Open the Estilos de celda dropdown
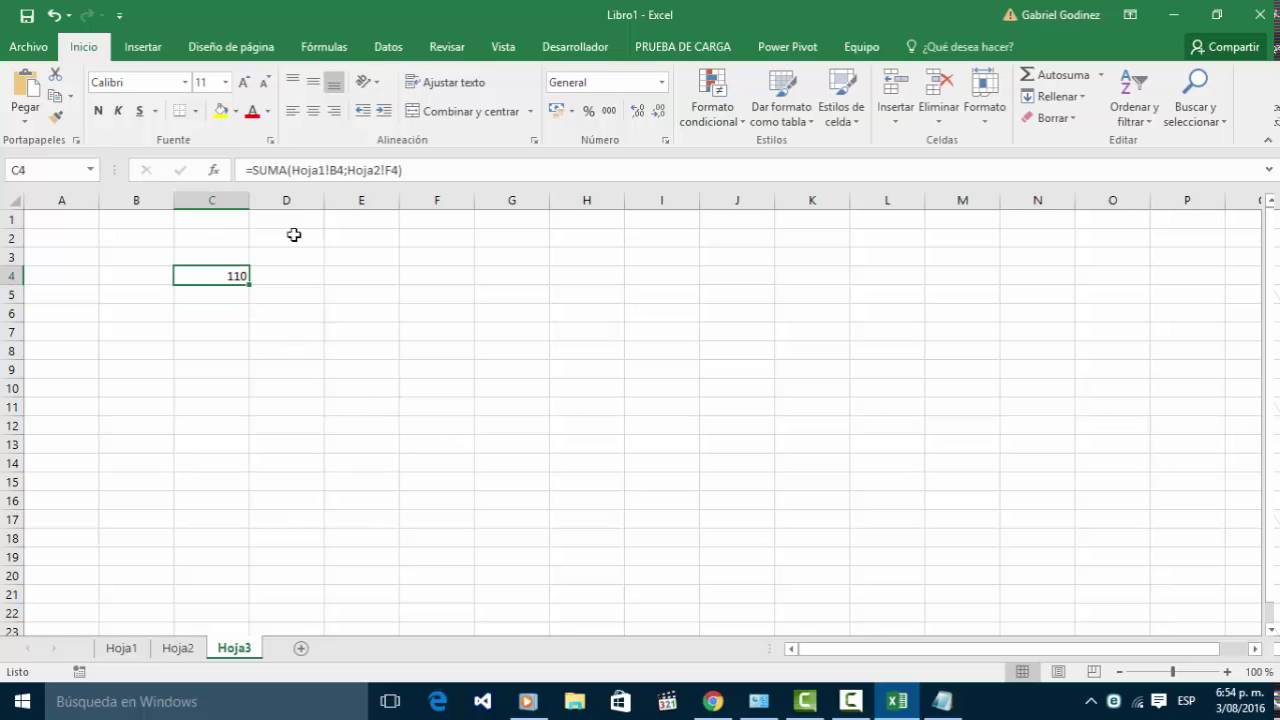 (841, 98)
